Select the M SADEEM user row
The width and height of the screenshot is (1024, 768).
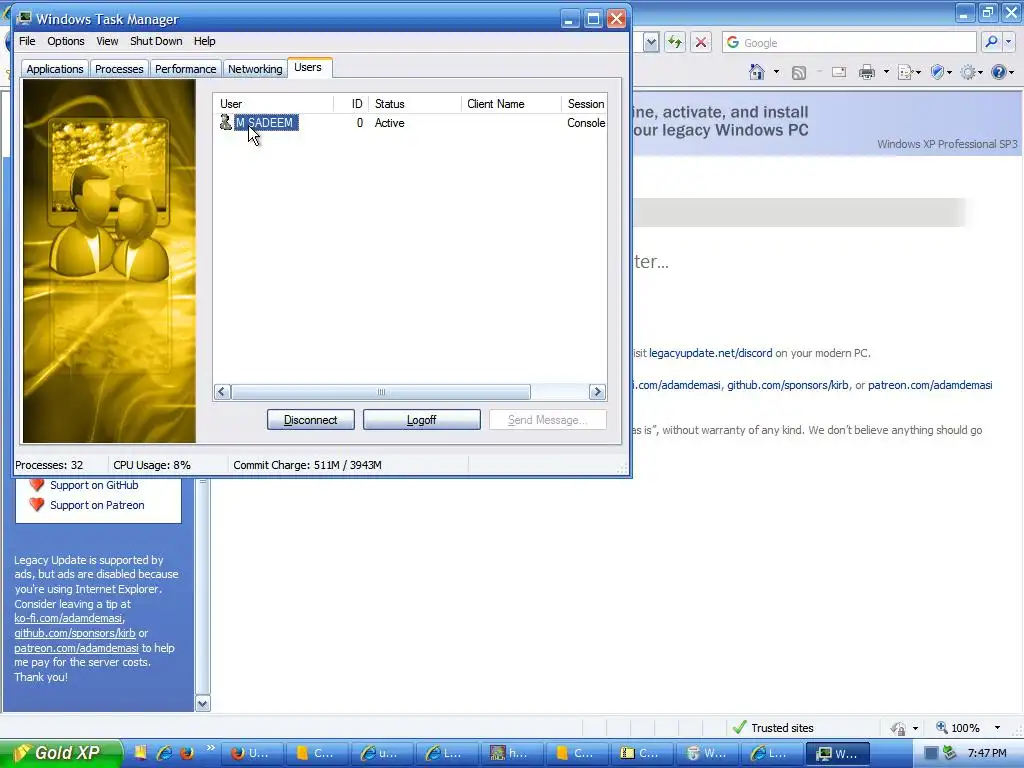[x=266, y=123]
